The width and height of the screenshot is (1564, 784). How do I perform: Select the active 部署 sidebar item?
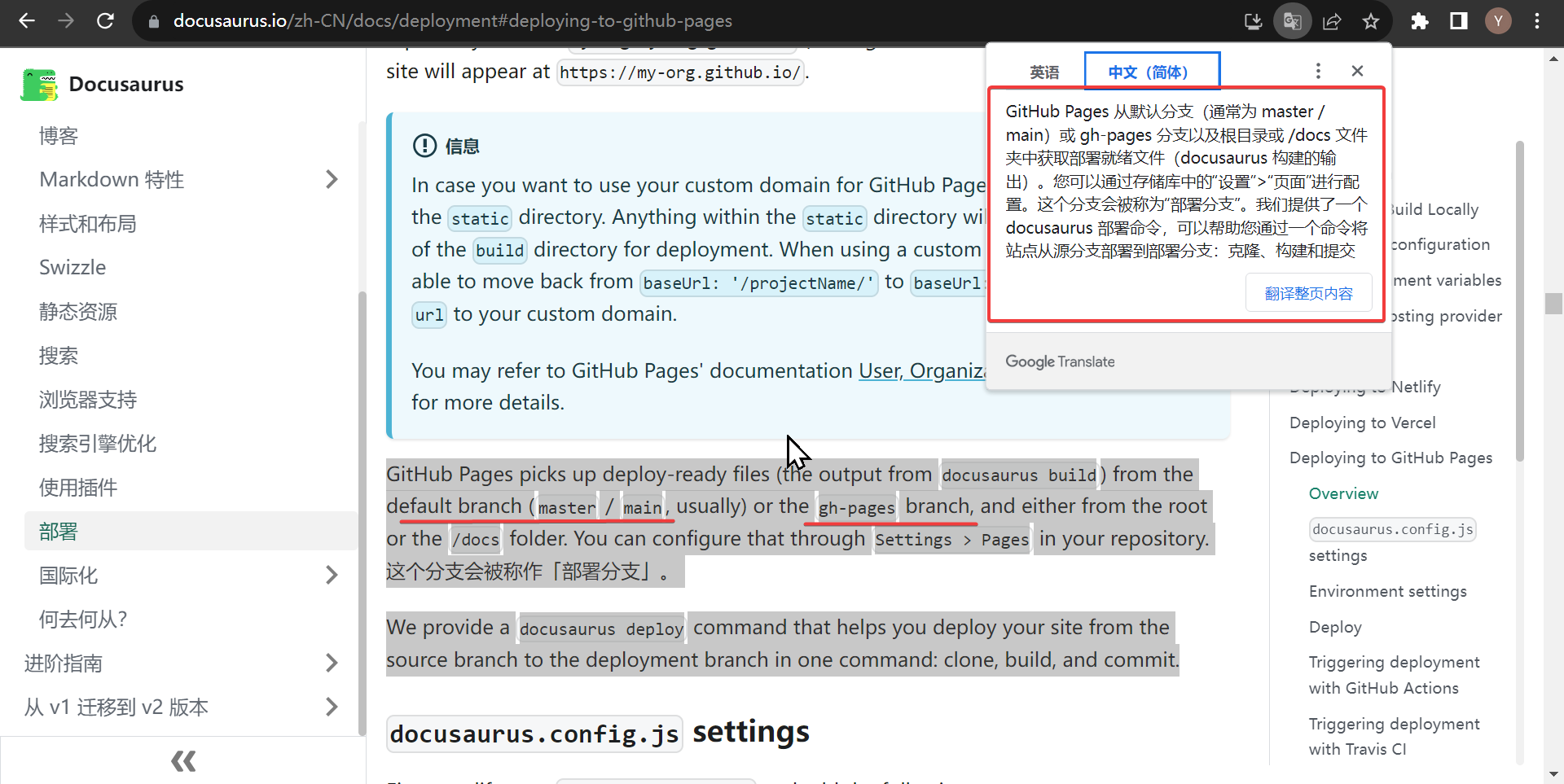coord(189,531)
